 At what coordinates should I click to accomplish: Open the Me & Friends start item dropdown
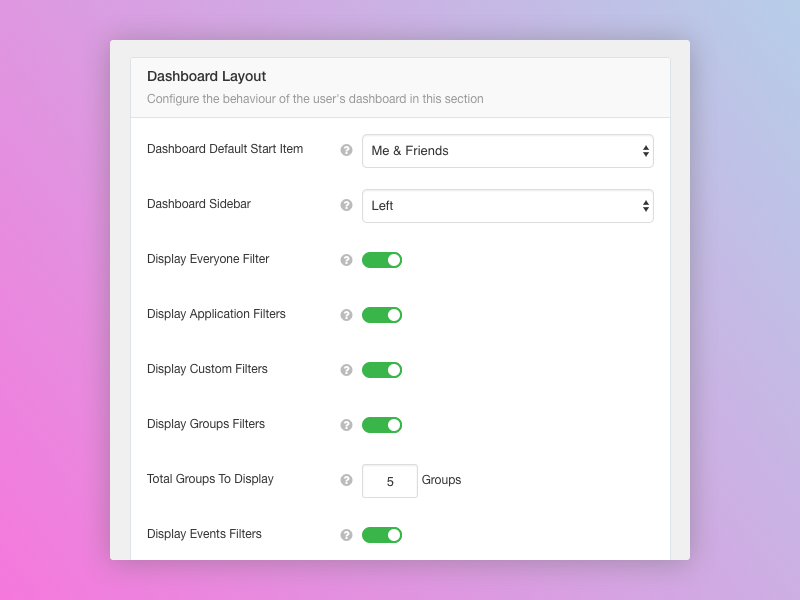click(507, 151)
